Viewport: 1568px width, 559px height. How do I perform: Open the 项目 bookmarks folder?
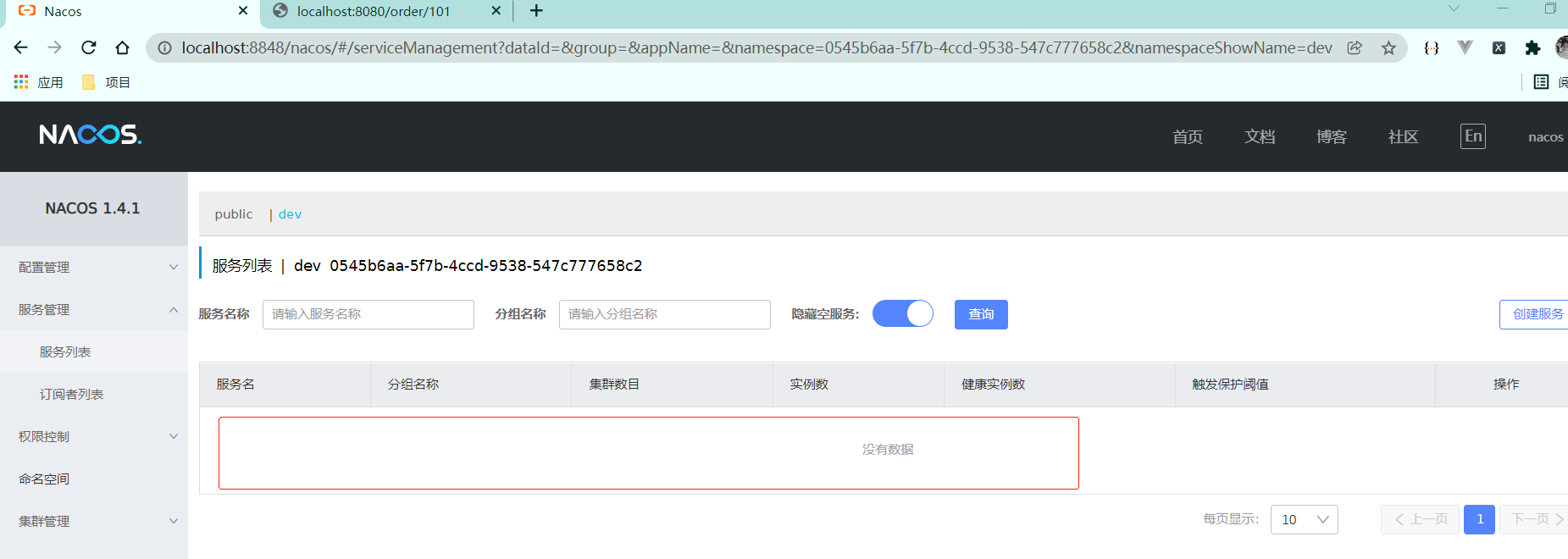pos(106,82)
